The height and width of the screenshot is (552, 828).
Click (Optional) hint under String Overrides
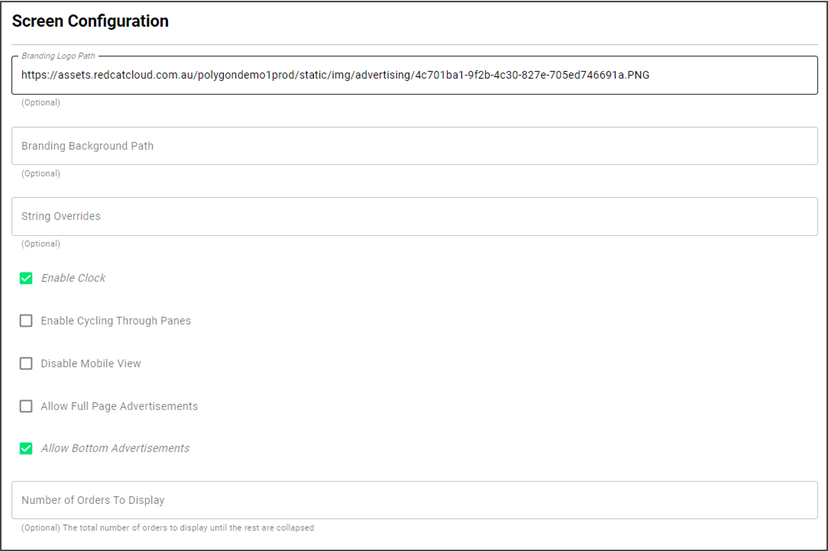coord(41,244)
